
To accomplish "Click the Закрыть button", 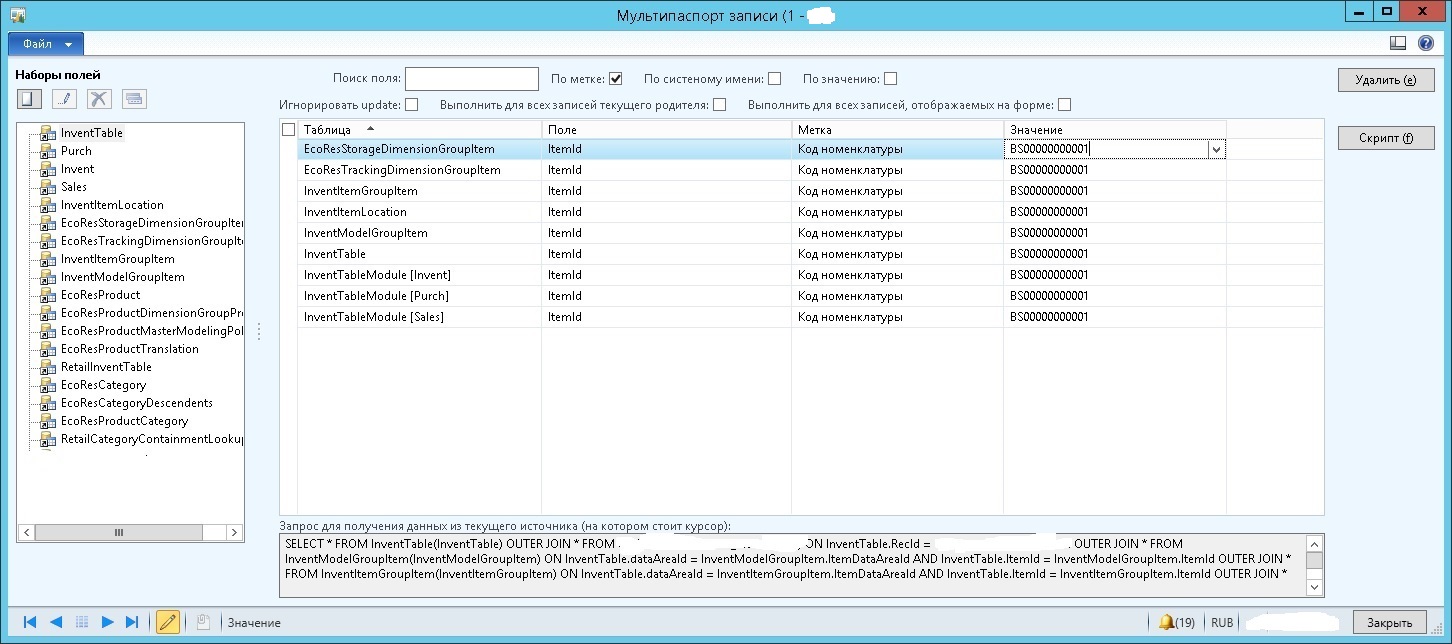I will pos(1390,622).
